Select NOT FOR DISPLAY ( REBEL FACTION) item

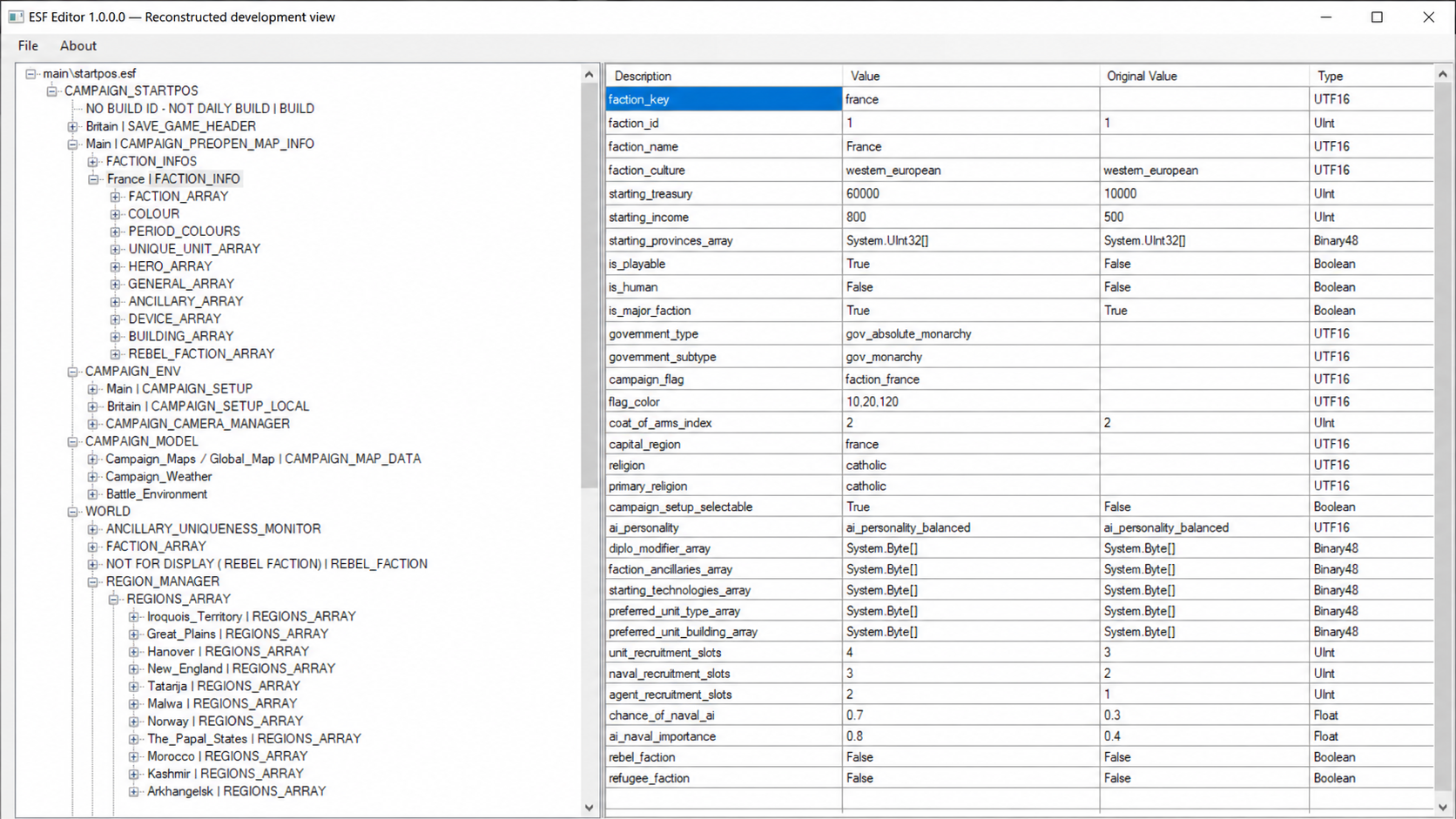click(x=266, y=564)
